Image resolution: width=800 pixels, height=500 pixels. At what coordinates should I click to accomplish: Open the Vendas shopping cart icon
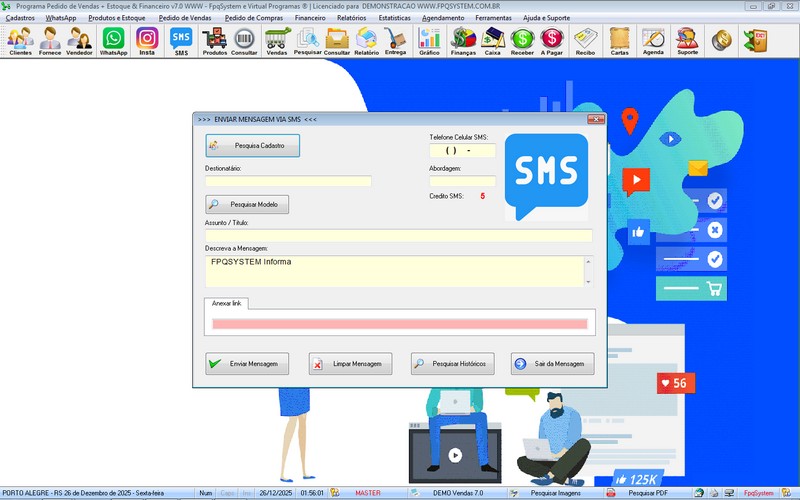coord(277,41)
